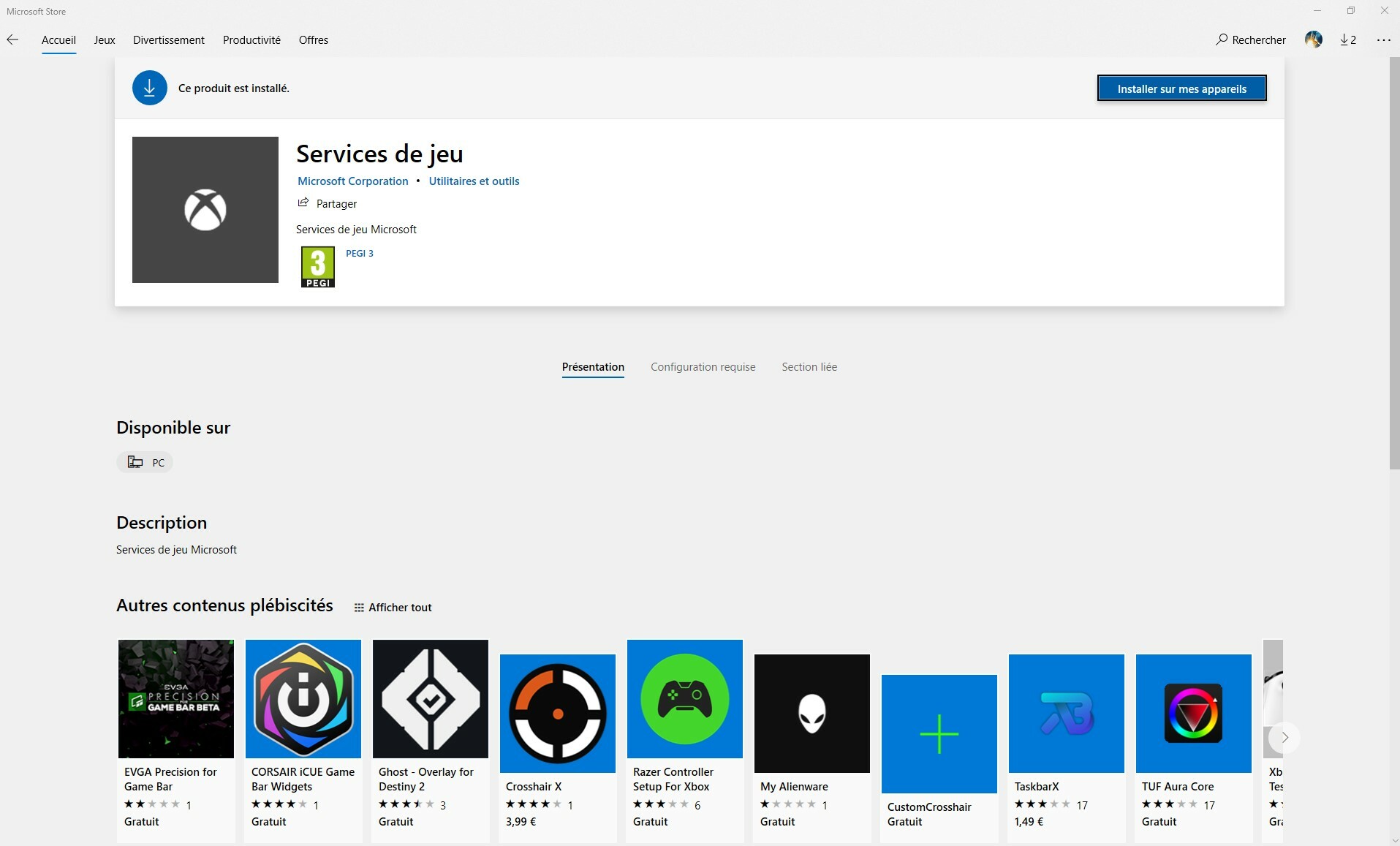The width and height of the screenshot is (1400, 846).
Task: Click Installer sur mes appareils button
Action: click(x=1181, y=88)
